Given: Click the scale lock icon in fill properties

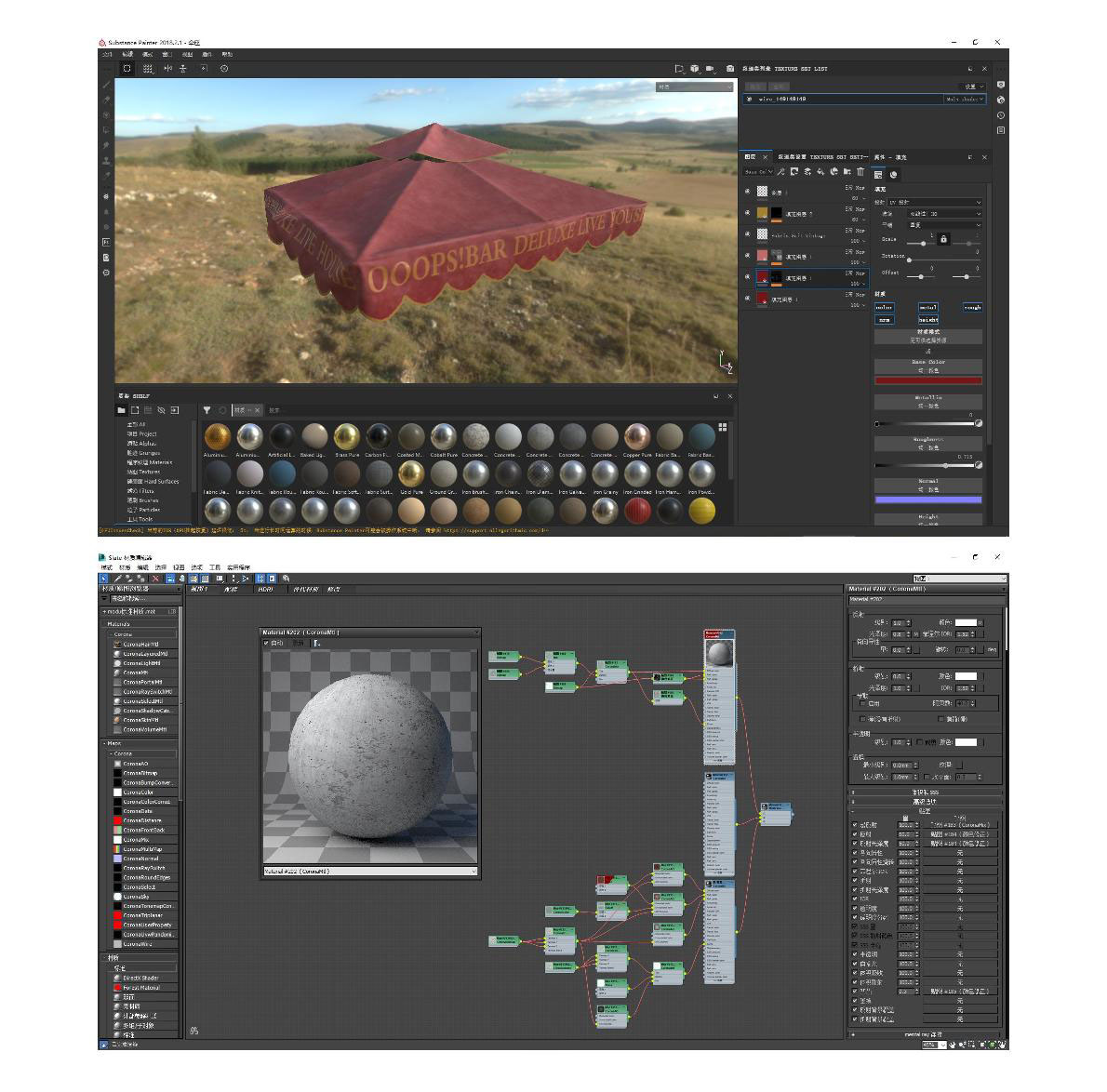Looking at the screenshot, I should [943, 239].
